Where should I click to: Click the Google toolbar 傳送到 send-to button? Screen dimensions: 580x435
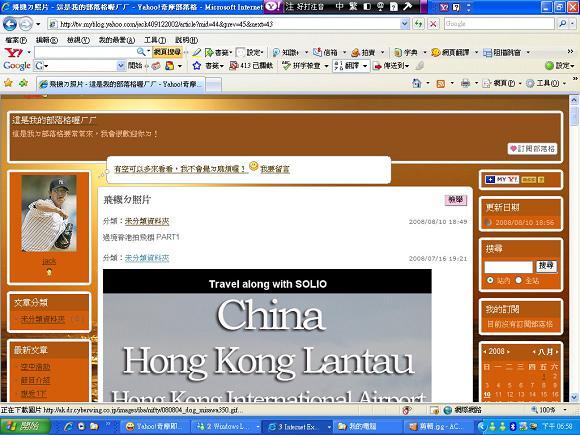pos(391,66)
